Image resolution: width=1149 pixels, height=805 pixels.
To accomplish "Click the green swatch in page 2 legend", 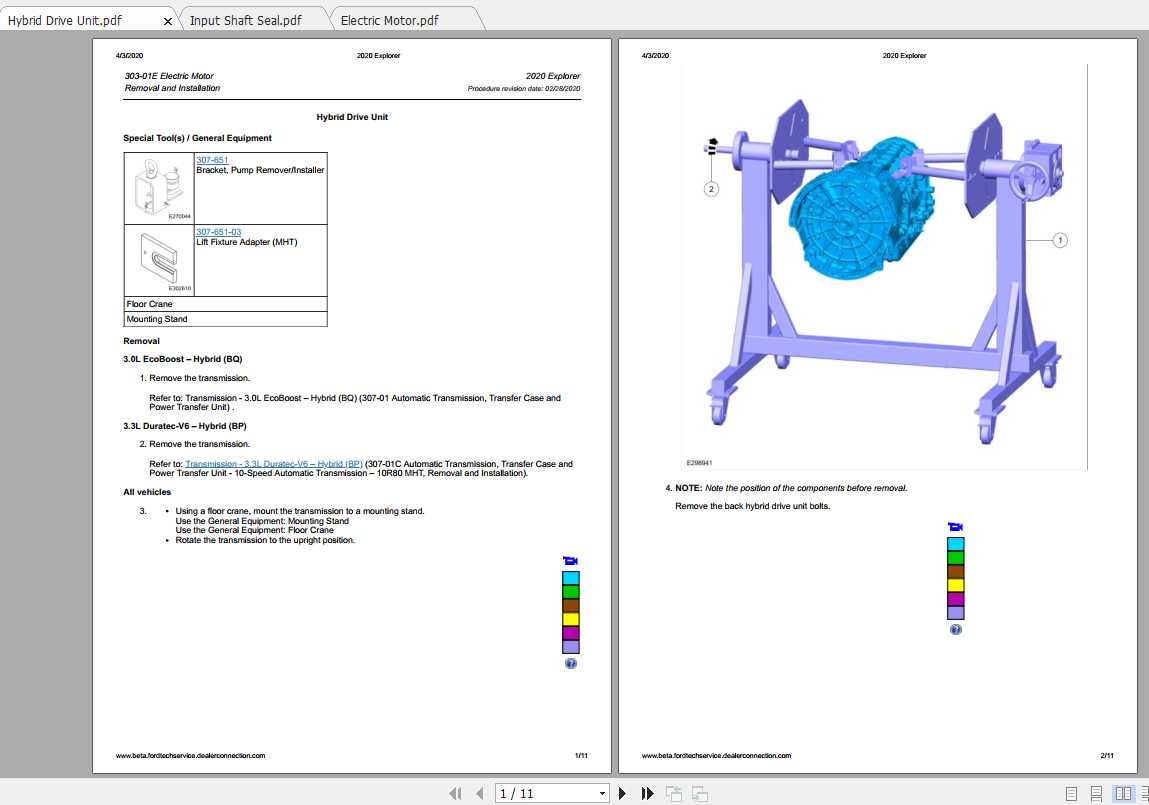I will 956,557.
